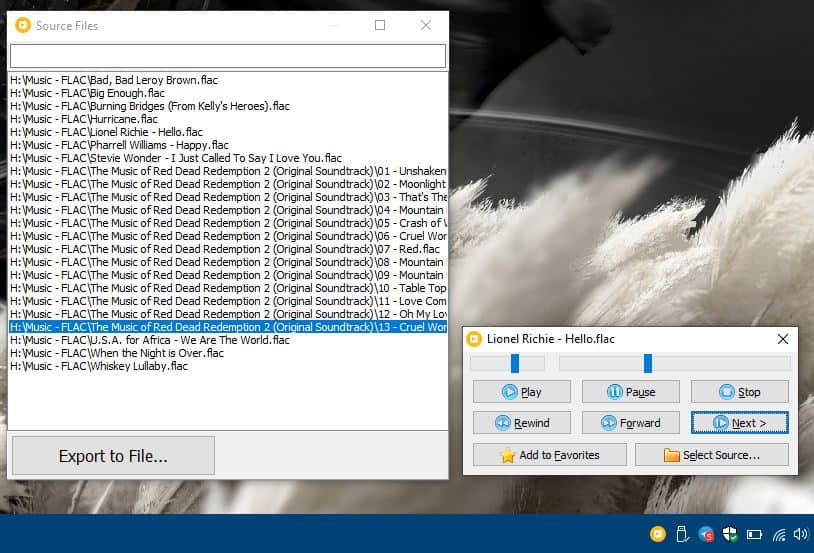This screenshot has height=553, width=814.
Task: Select Stevie Wonder - I Just Called row
Action: (228, 158)
